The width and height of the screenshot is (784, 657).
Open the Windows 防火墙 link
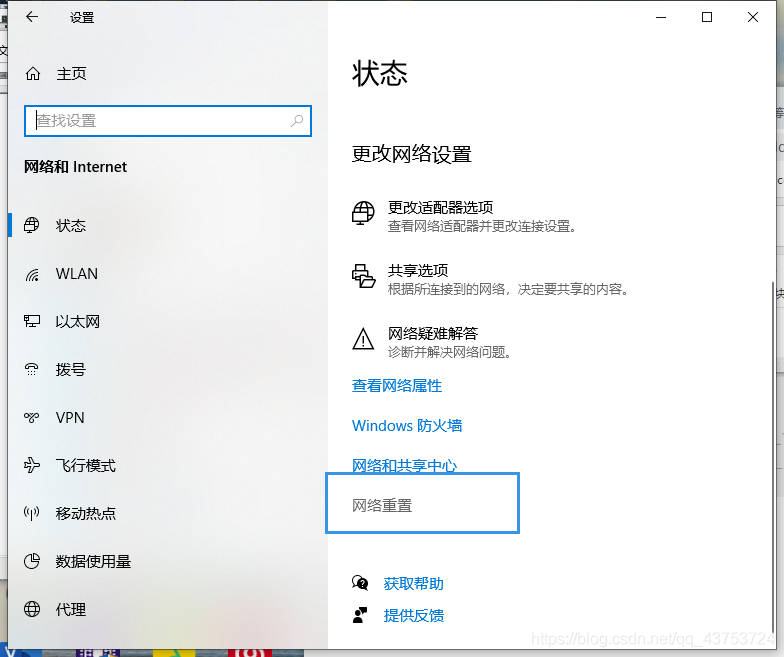(407, 426)
